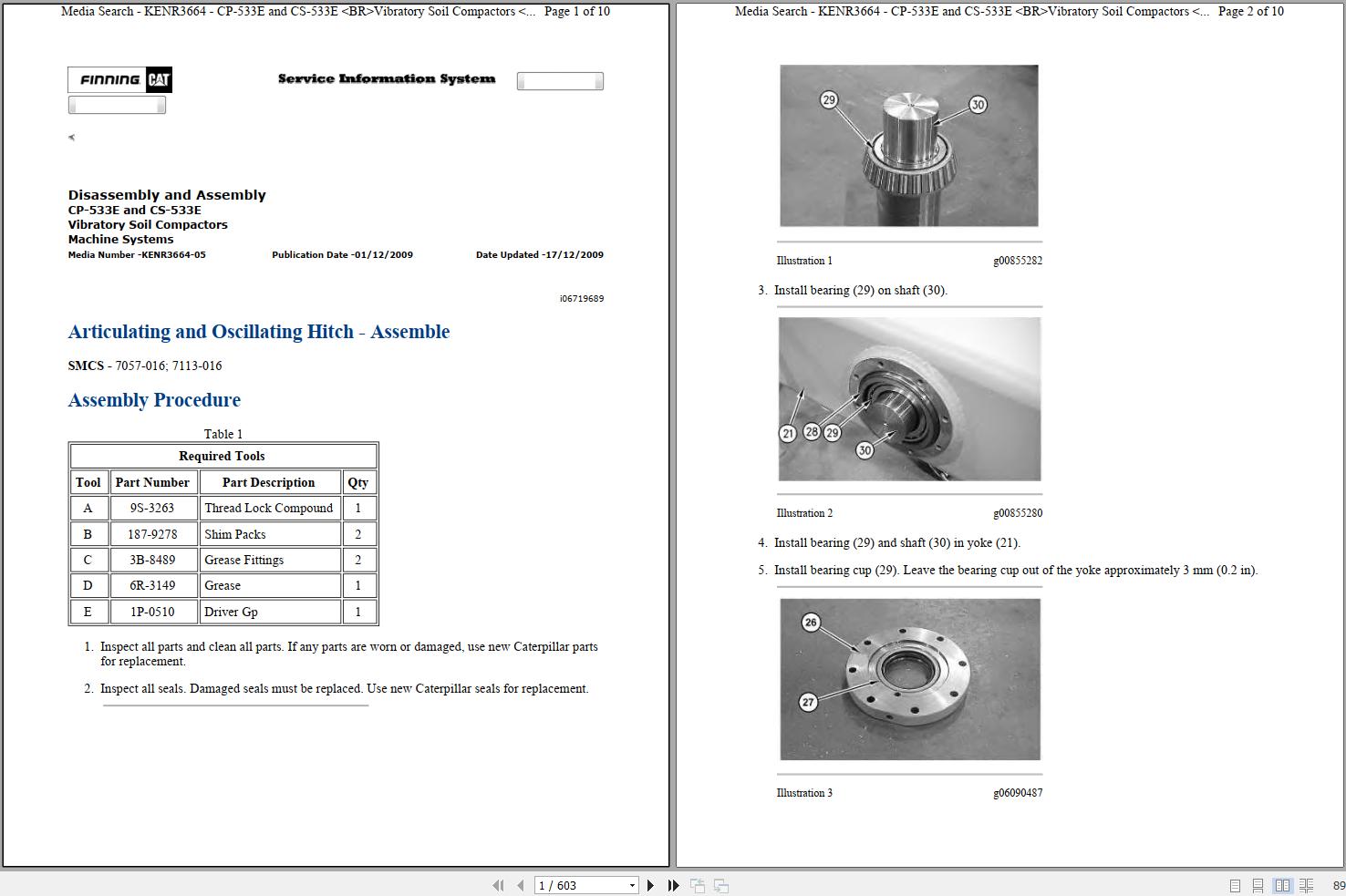Open dropdown beside Service Information System title
The image size is (1346, 896).
click(x=560, y=80)
